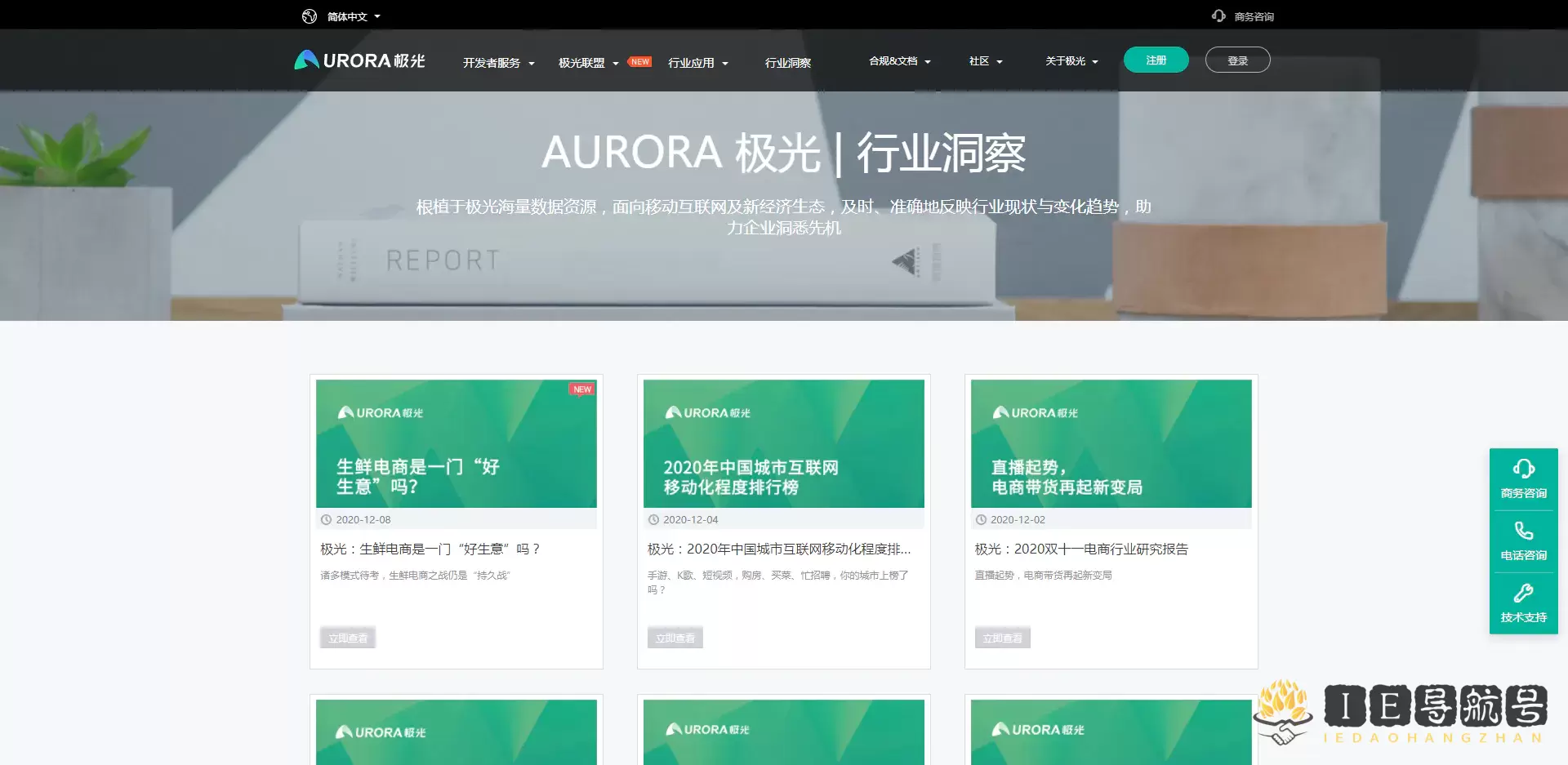Open 商务咨询 headset icon in floating sidebar

(1523, 469)
